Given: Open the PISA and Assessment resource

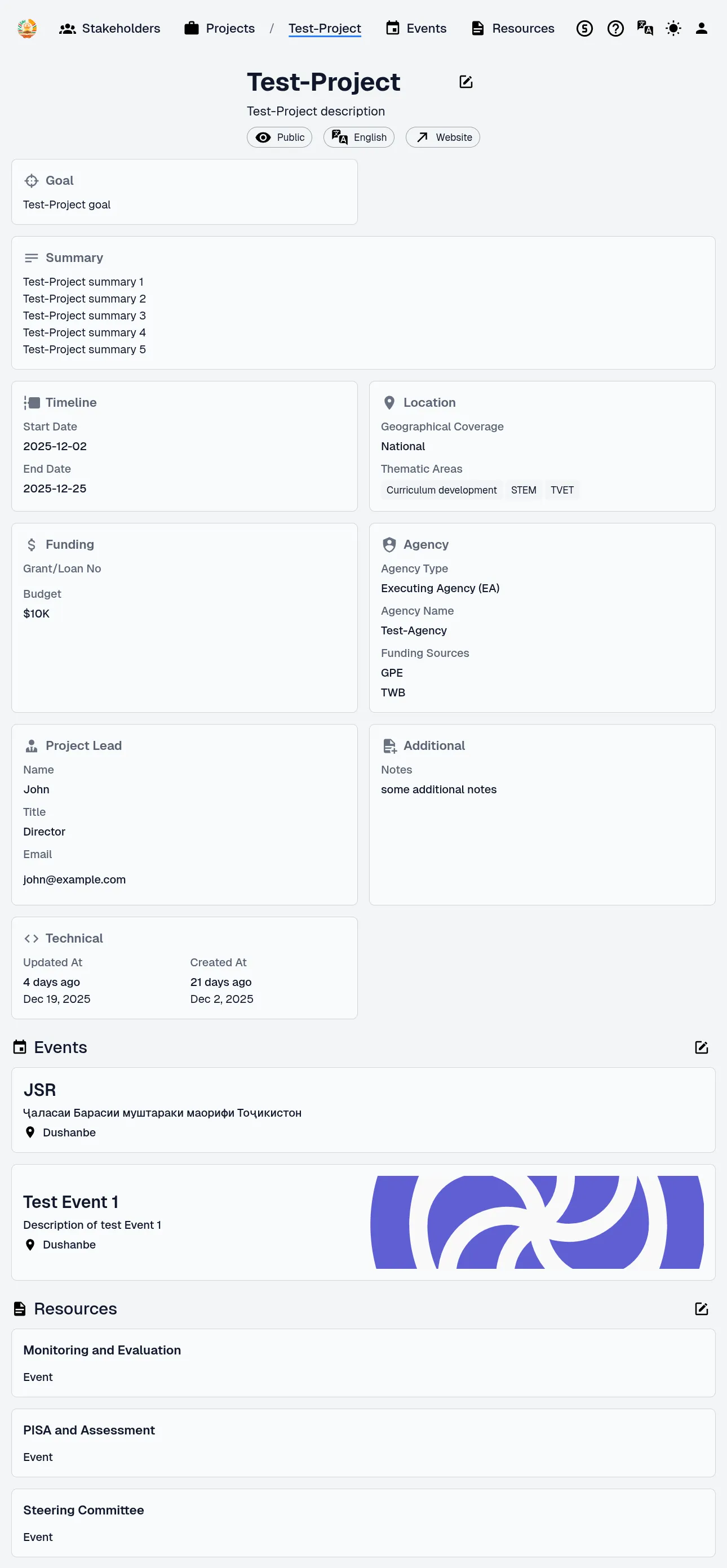Looking at the screenshot, I should 363,1442.
